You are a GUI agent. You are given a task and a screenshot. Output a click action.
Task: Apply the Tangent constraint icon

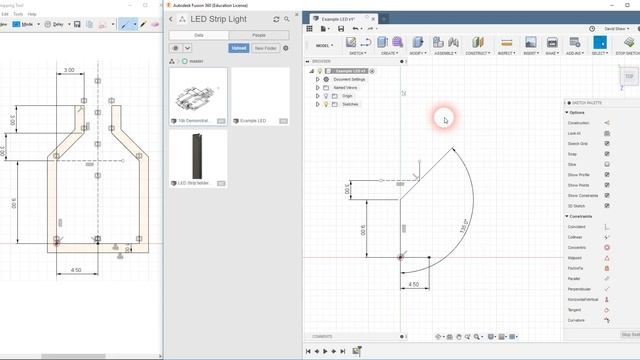coord(607,310)
